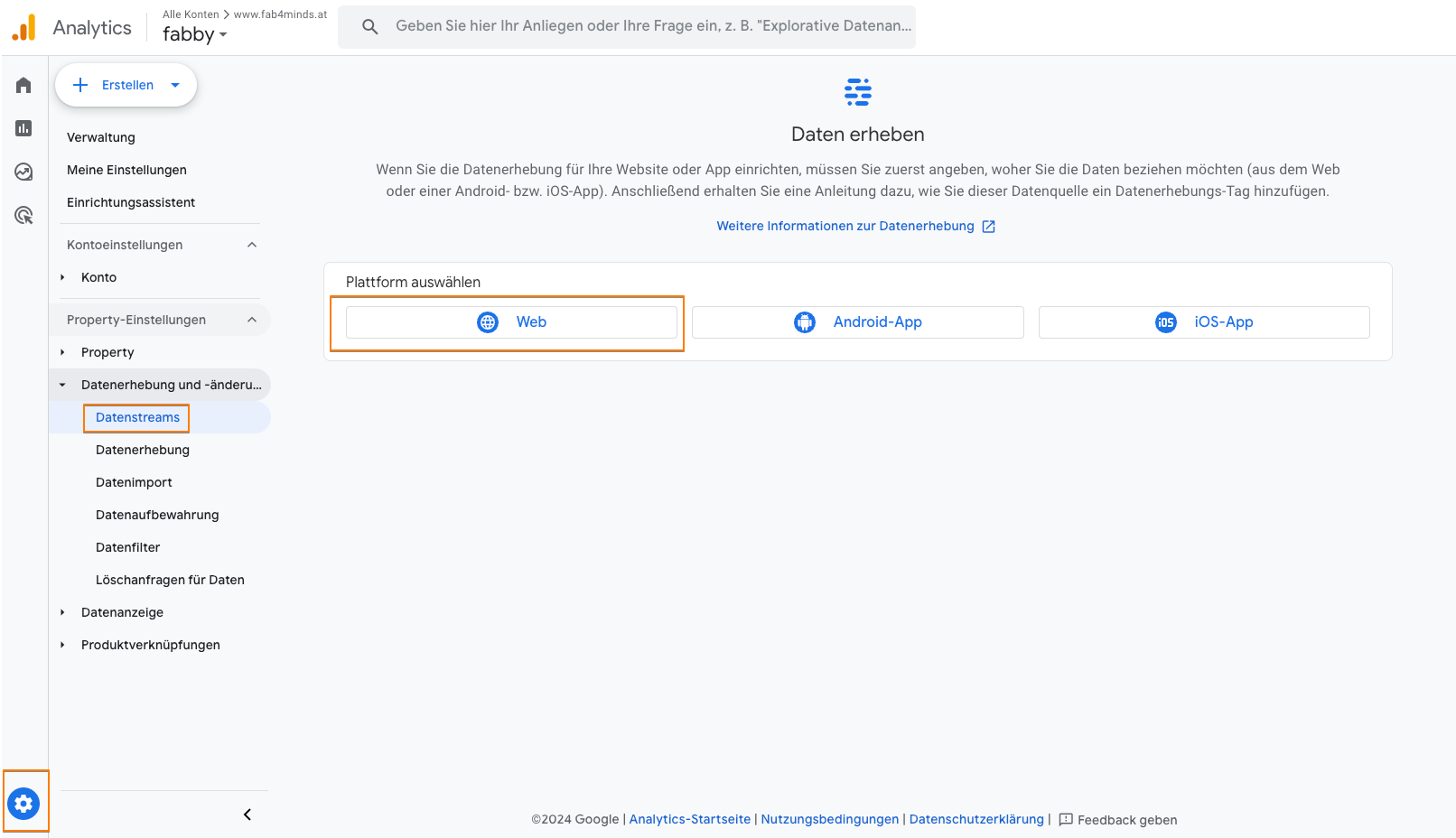Choose the Android-App platform button
Screen dimensions: 1456x838
(x=857, y=322)
